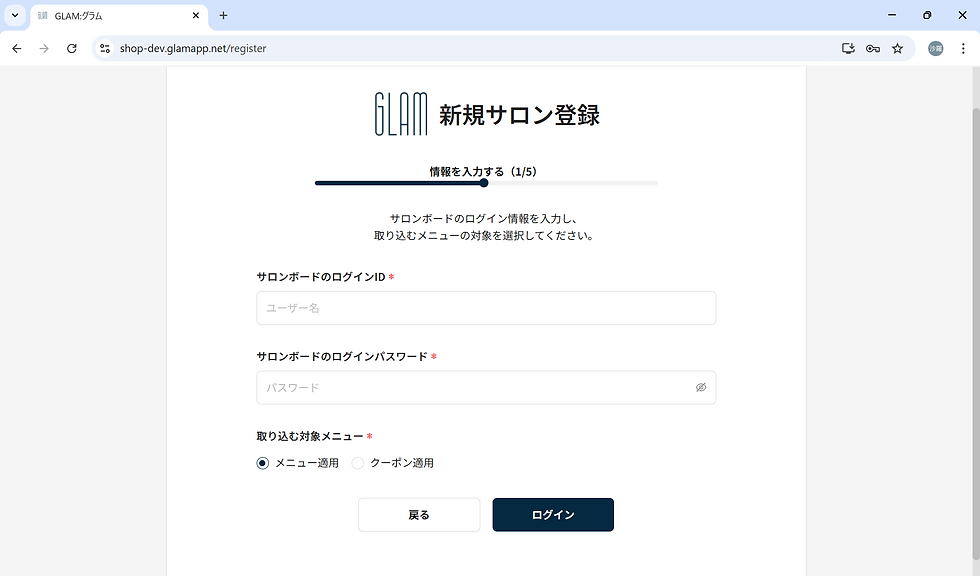The image size is (980, 576).
Task: Select the メニュー適用 radio button
Action: point(262,463)
